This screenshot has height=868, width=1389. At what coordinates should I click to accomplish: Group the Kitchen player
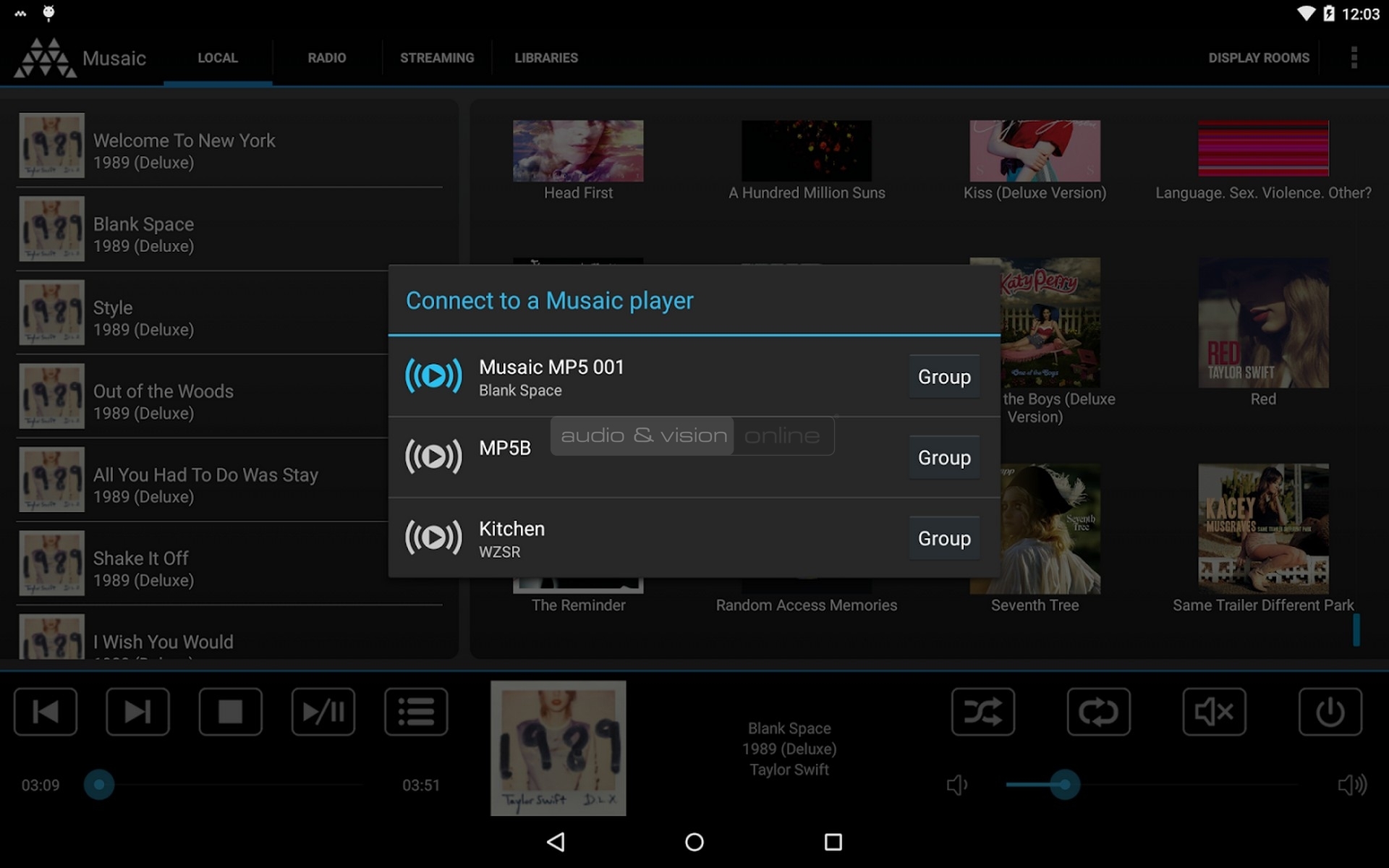point(944,539)
